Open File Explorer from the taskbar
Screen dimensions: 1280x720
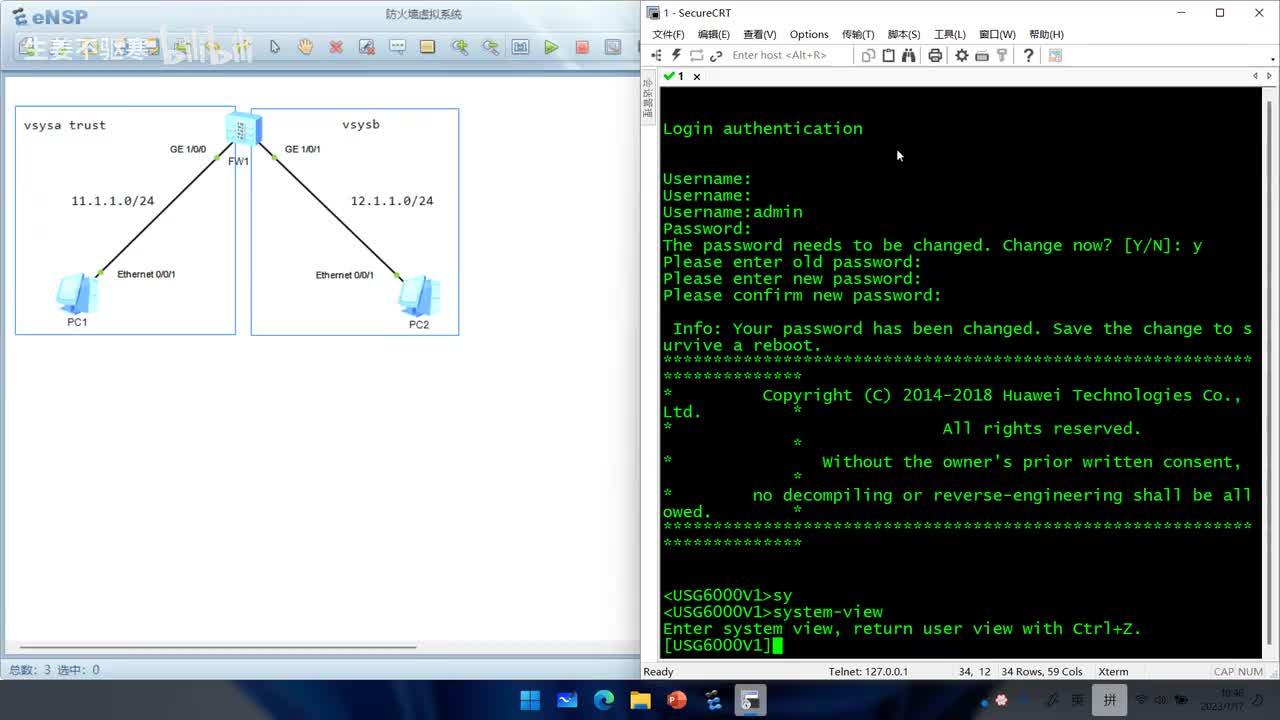[640, 700]
